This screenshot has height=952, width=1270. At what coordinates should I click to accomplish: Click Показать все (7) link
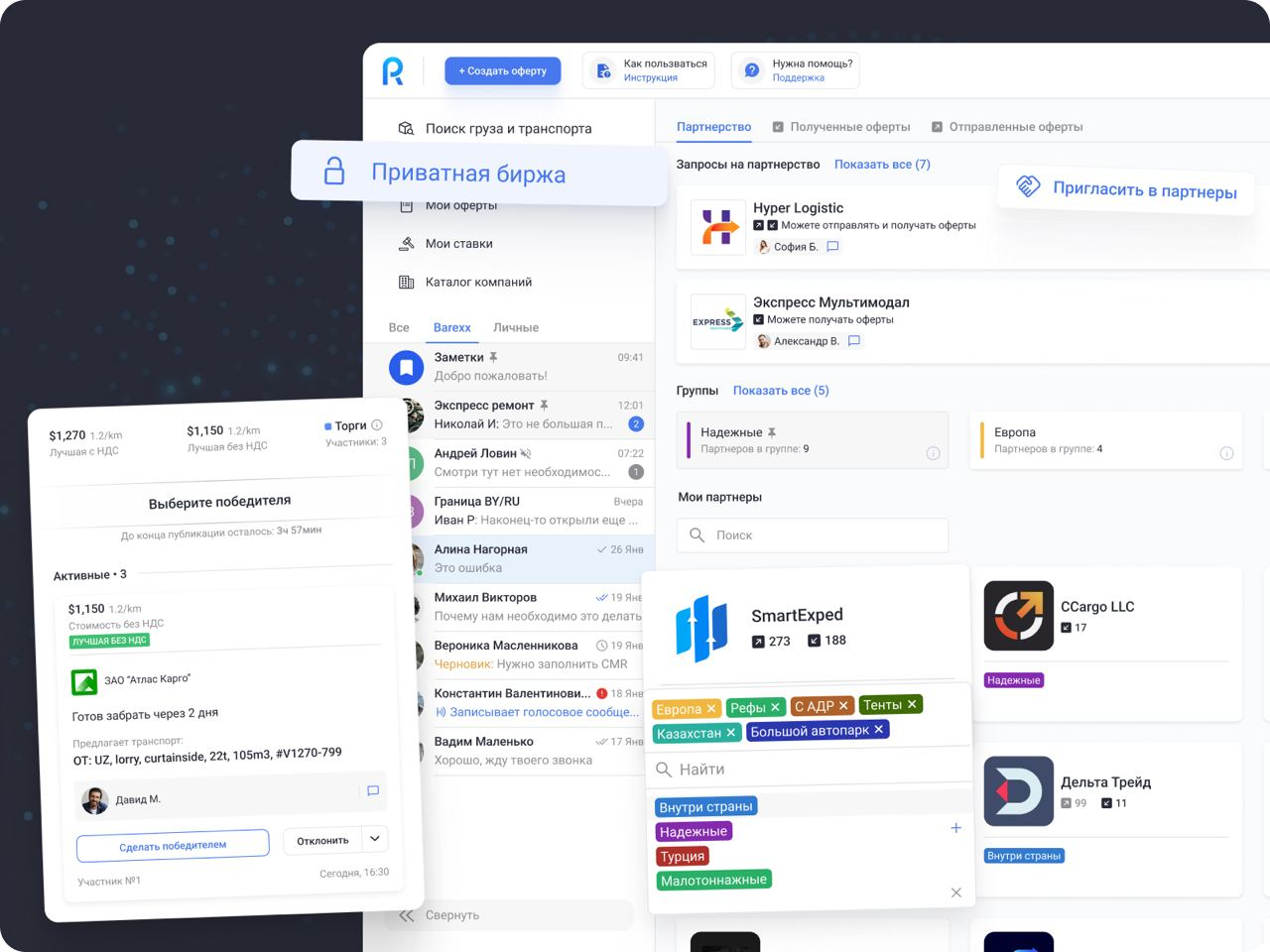(882, 165)
